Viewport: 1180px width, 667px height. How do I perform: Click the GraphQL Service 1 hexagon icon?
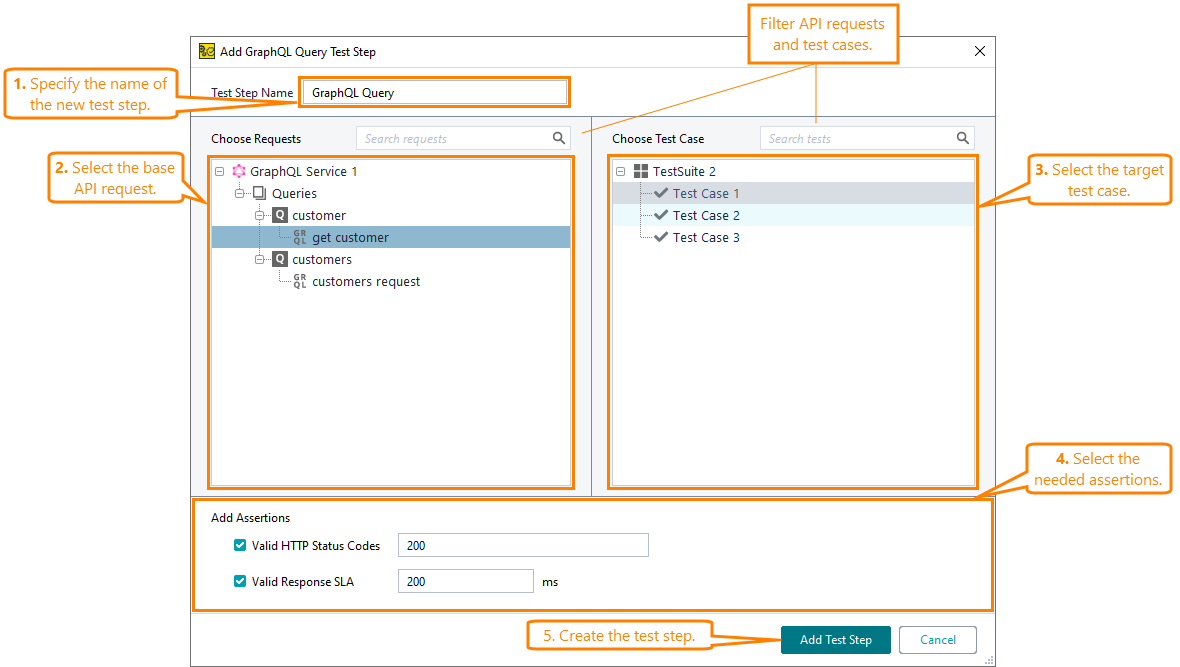point(238,171)
